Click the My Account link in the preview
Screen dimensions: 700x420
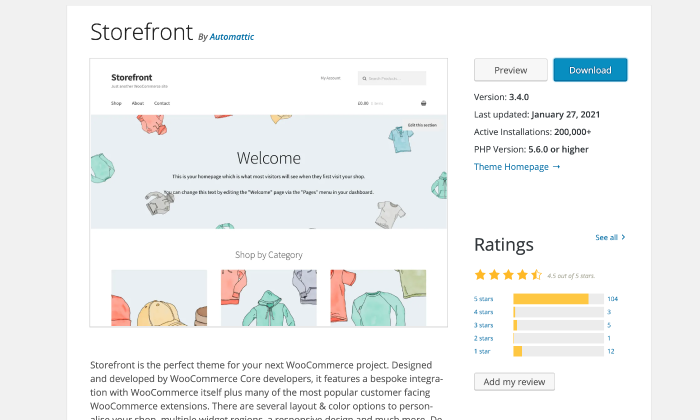pyautogui.click(x=330, y=78)
